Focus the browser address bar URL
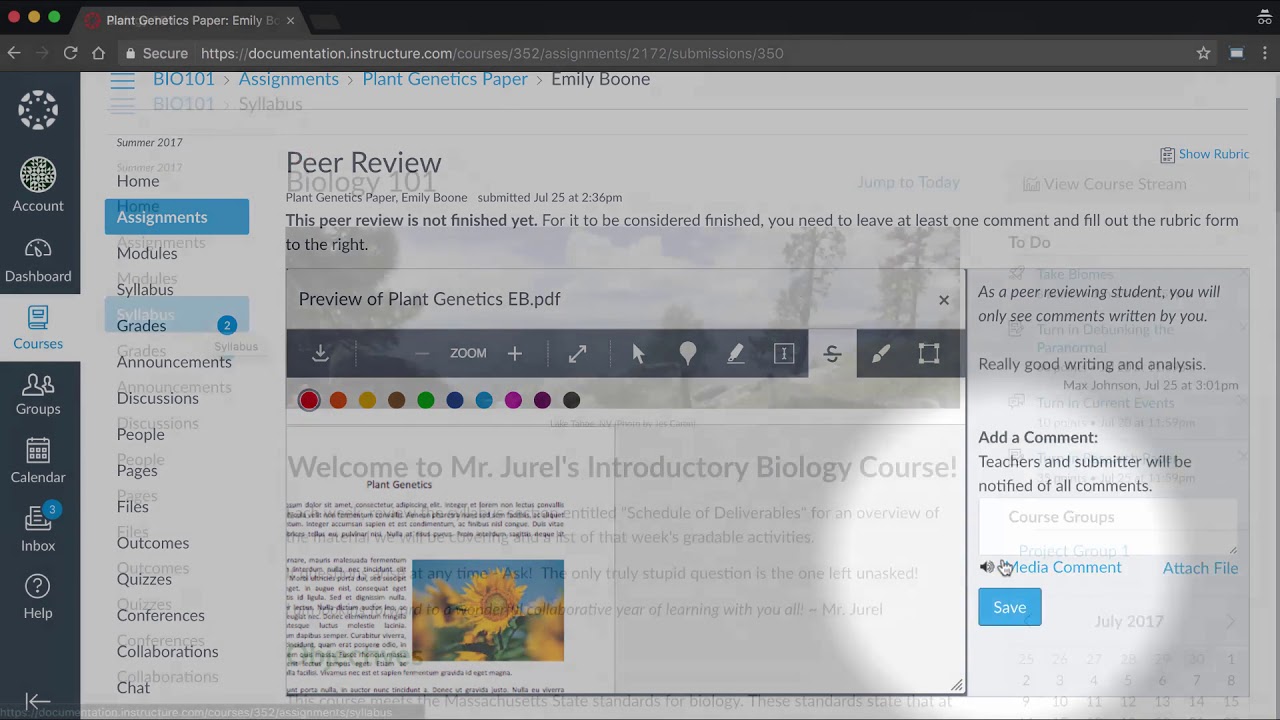The width and height of the screenshot is (1280, 720). (492, 53)
